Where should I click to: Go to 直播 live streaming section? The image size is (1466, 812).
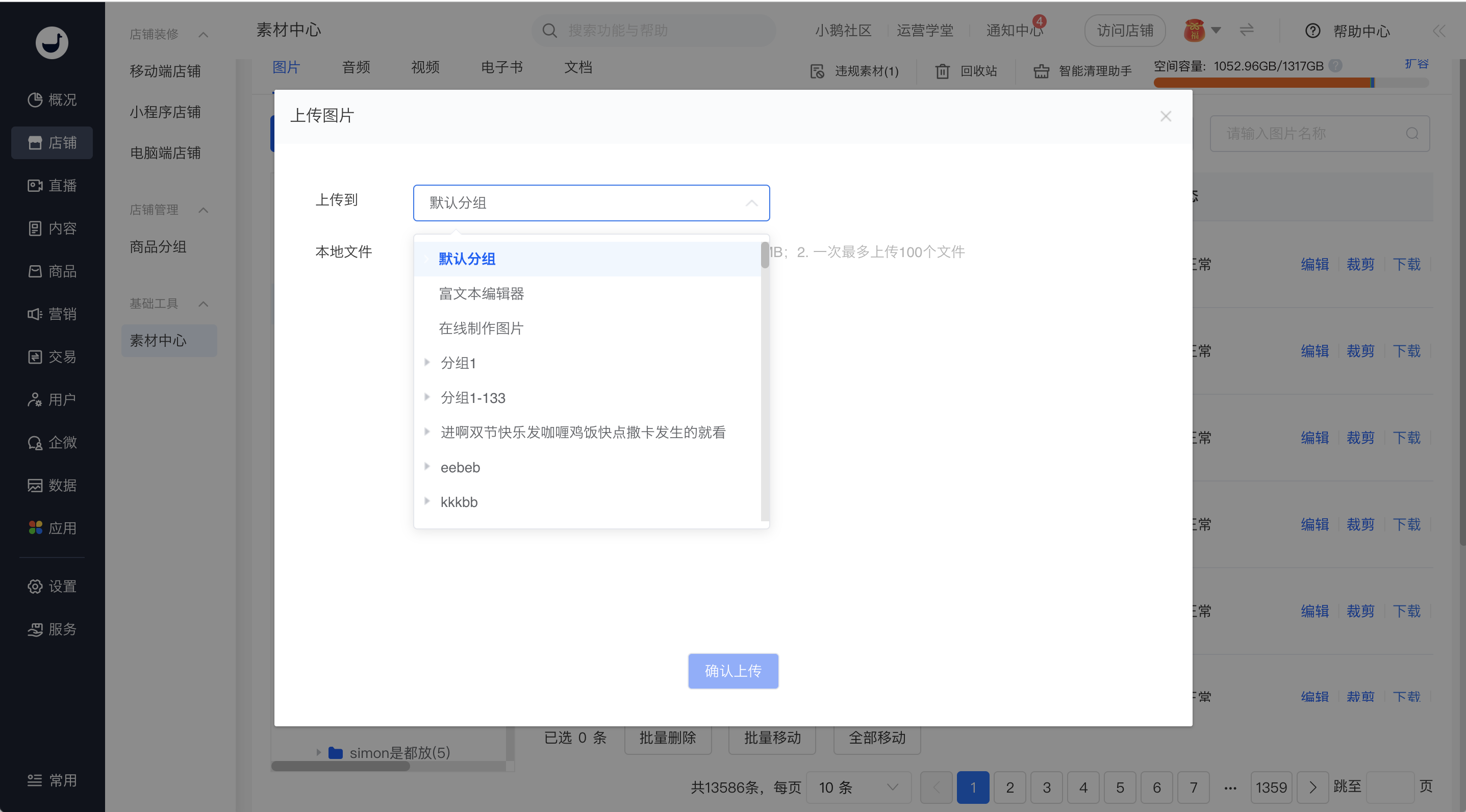coord(52,186)
